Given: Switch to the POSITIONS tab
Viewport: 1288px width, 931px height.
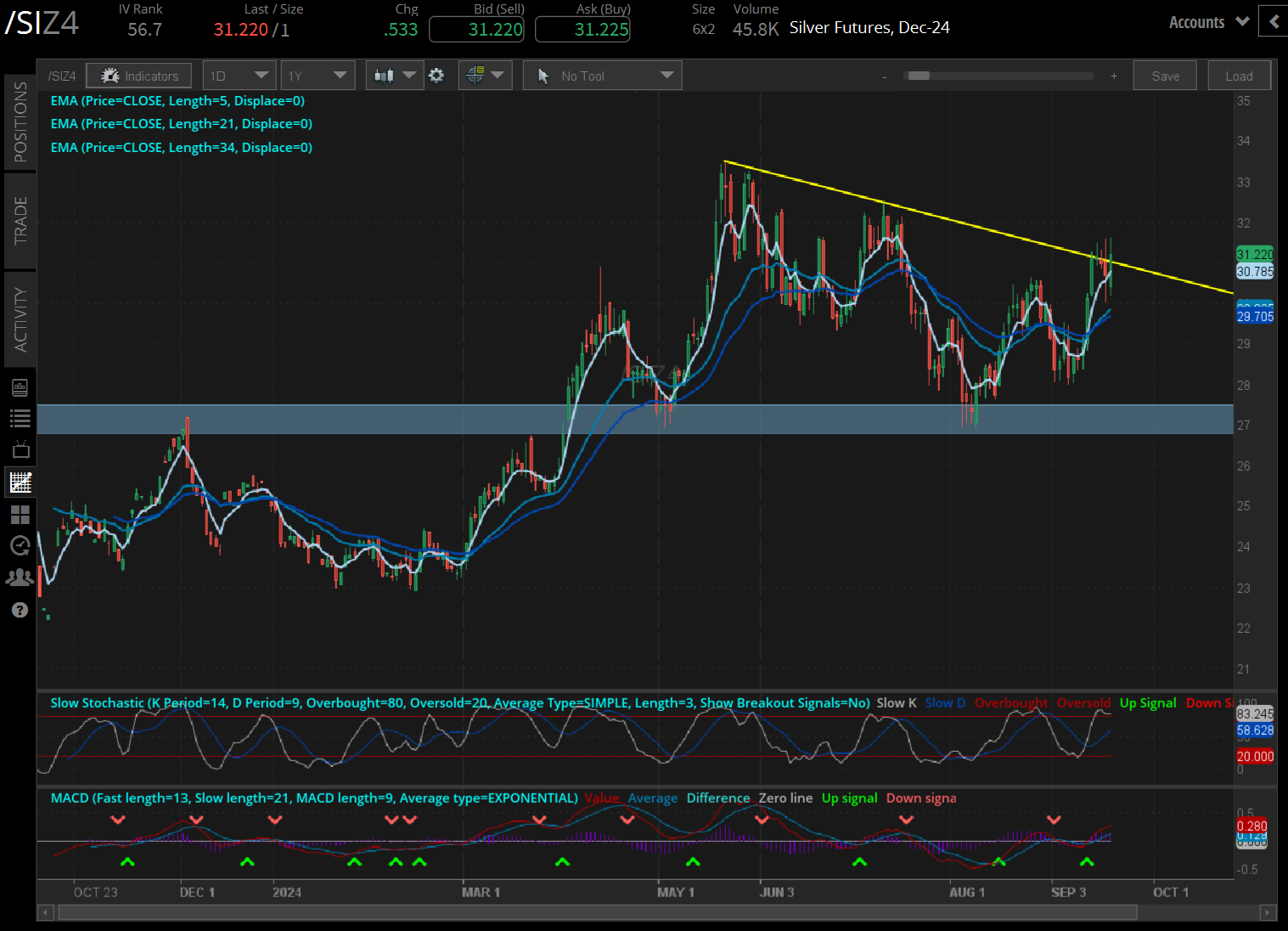Looking at the screenshot, I should click(20, 121).
